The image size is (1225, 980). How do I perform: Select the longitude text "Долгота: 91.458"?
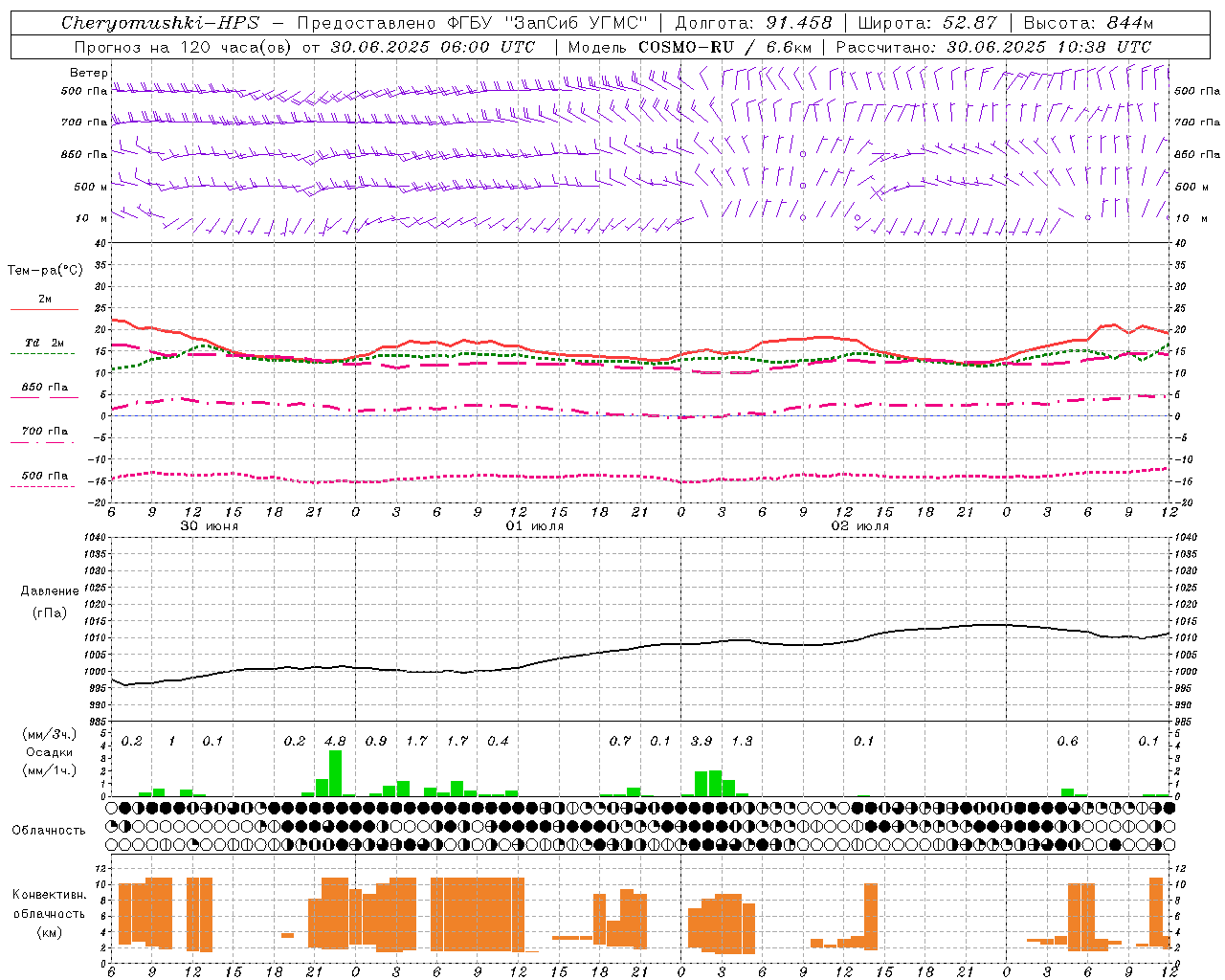(x=753, y=23)
